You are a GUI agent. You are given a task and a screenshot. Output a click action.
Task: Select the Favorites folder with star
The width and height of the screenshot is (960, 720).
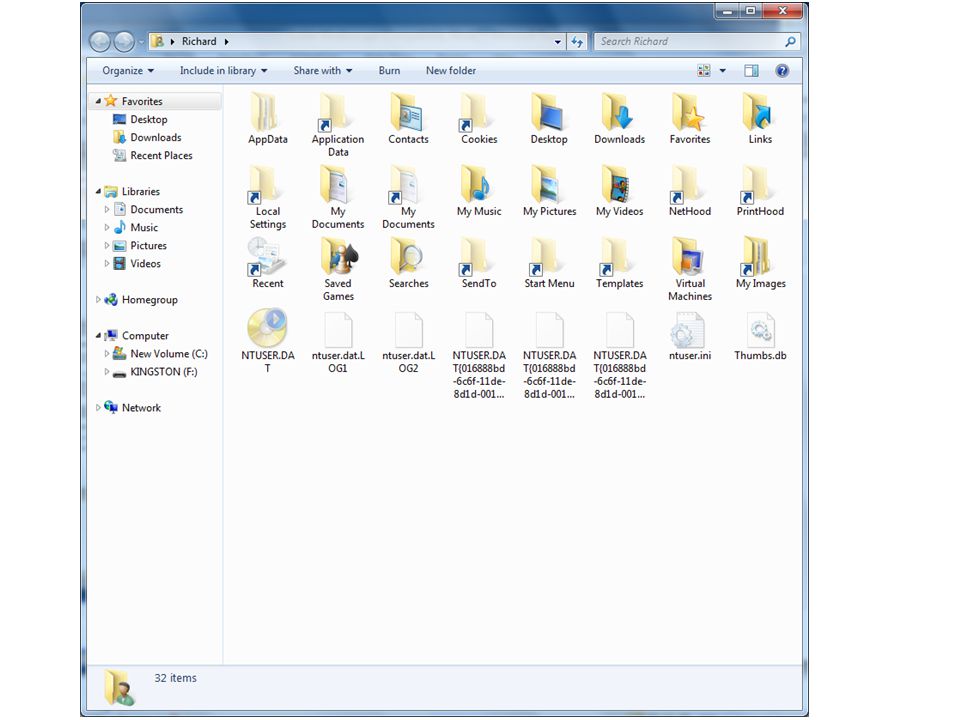690,113
